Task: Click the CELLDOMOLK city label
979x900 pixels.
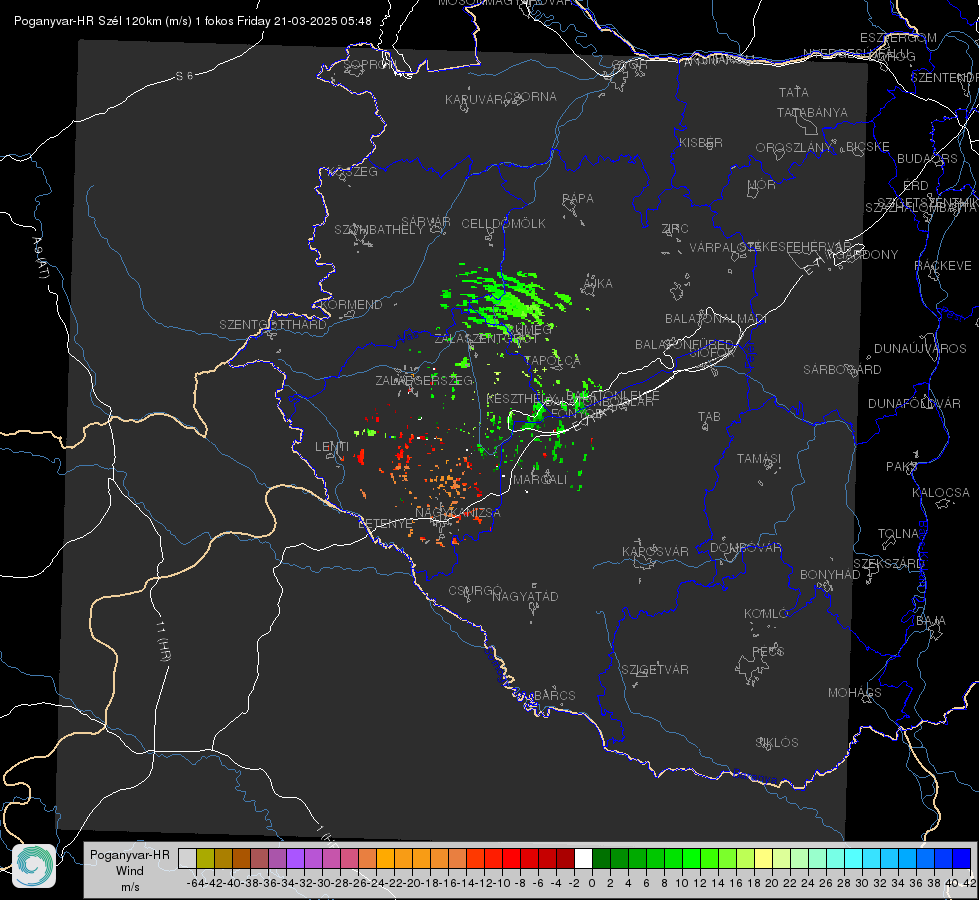Action: pyautogui.click(x=503, y=224)
